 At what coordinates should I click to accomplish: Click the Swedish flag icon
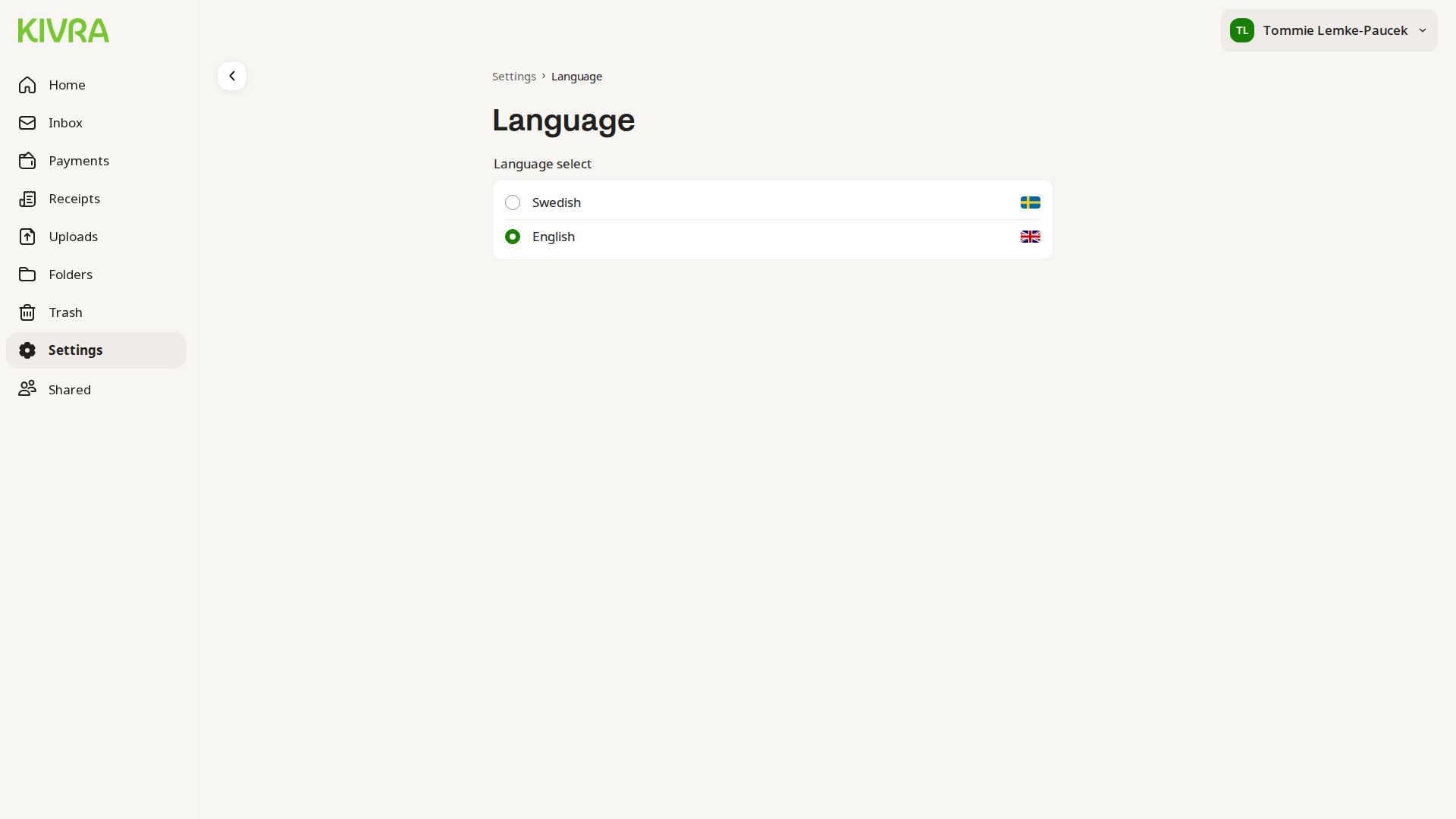1030,202
